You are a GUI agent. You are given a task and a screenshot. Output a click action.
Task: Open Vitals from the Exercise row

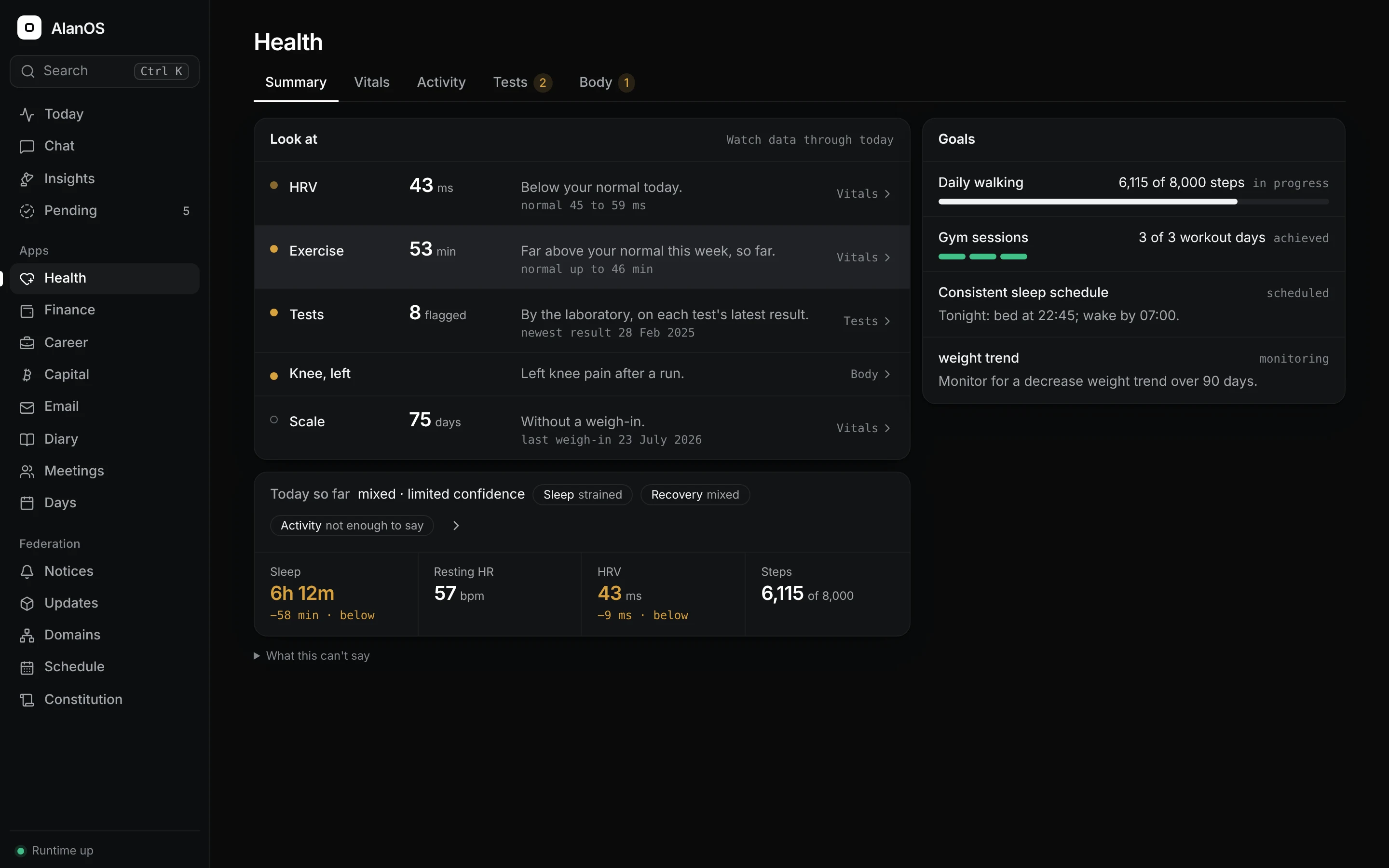863,257
